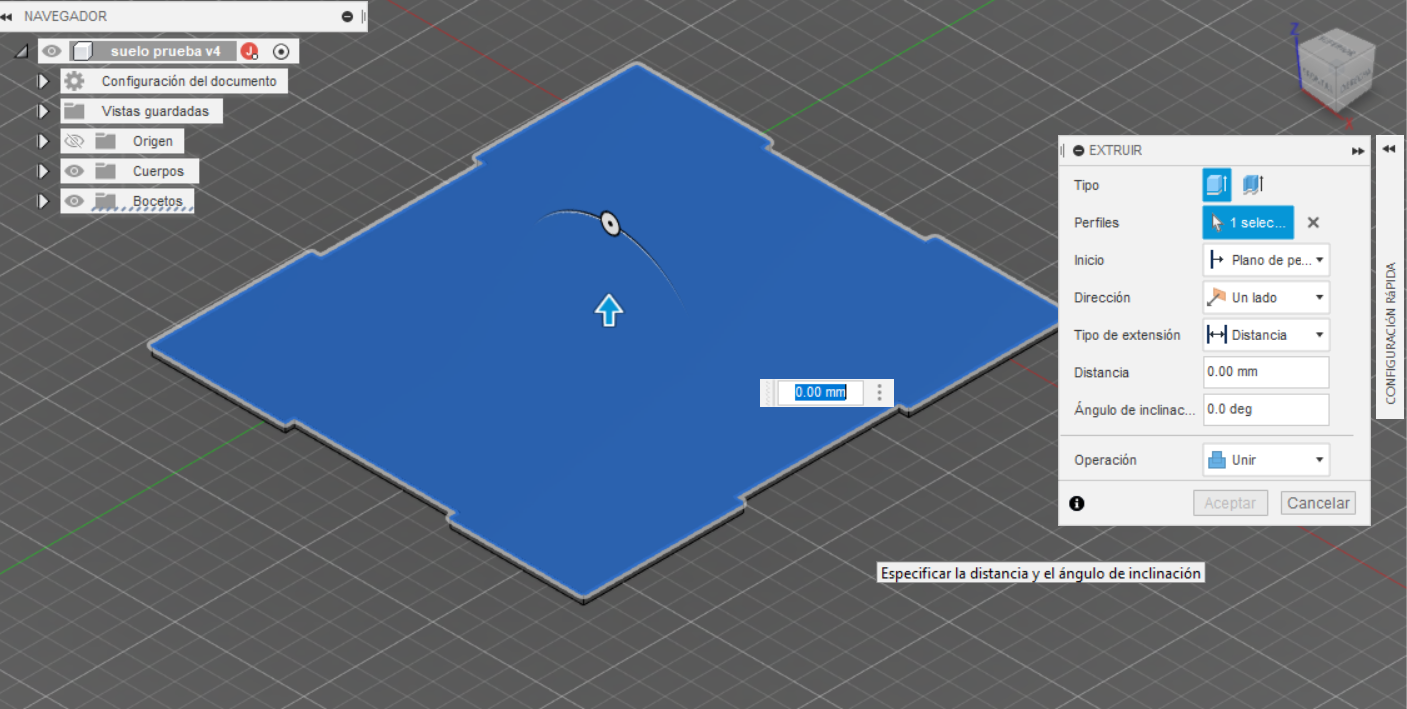Screen dimensions: 1407x709
Task: Minimize the Navegador panel using minus circle
Action: pyautogui.click(x=347, y=16)
